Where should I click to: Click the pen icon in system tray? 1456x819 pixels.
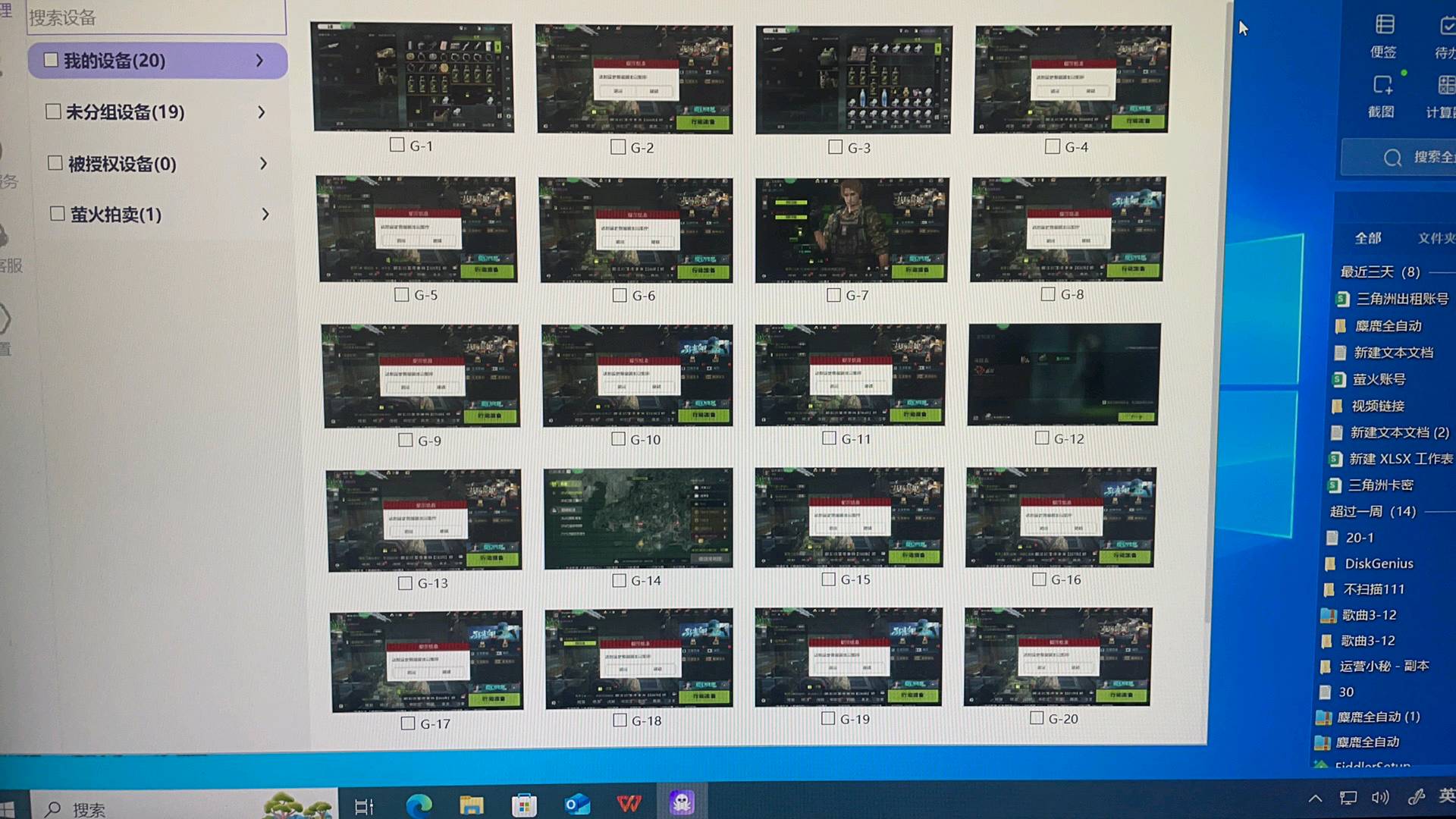click(1416, 796)
